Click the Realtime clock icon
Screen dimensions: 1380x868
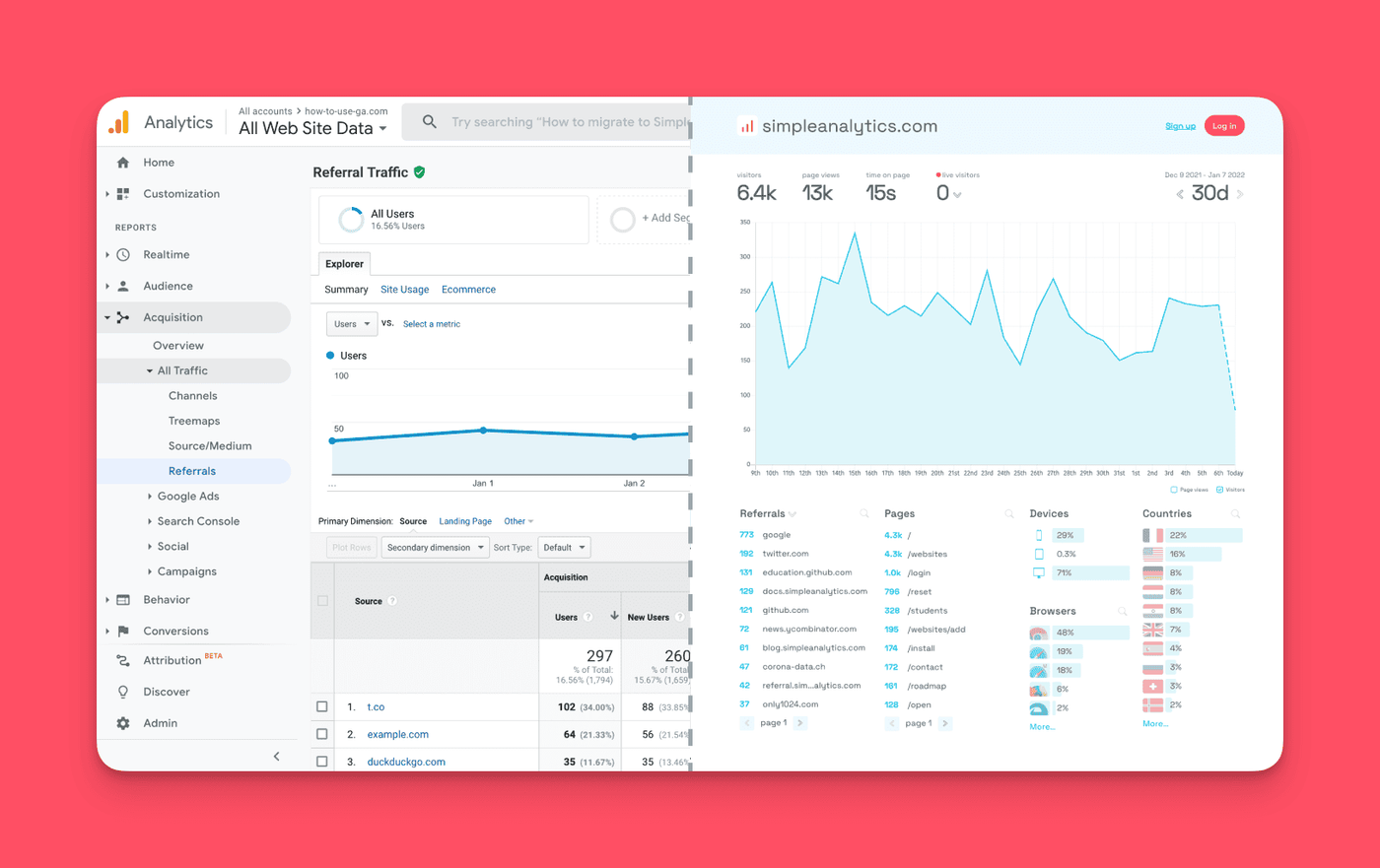123,255
